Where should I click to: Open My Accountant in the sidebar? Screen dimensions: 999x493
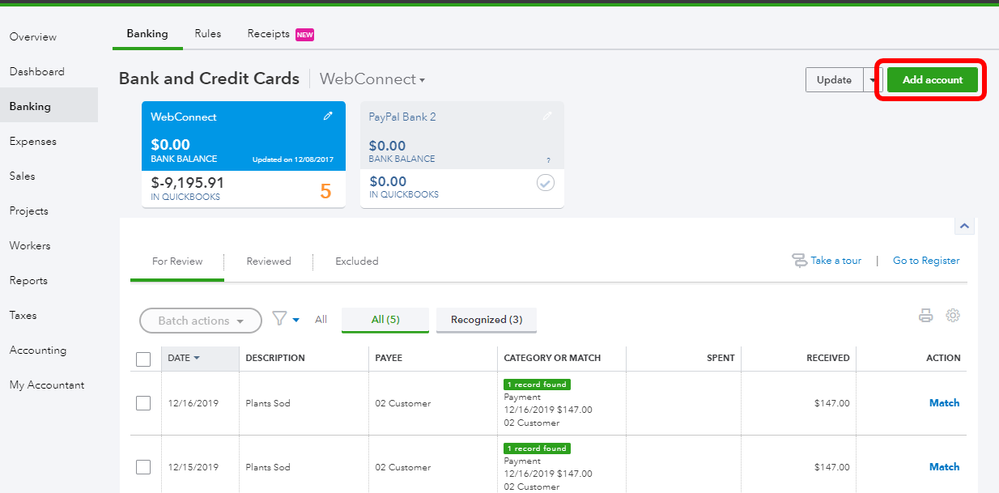coord(47,385)
